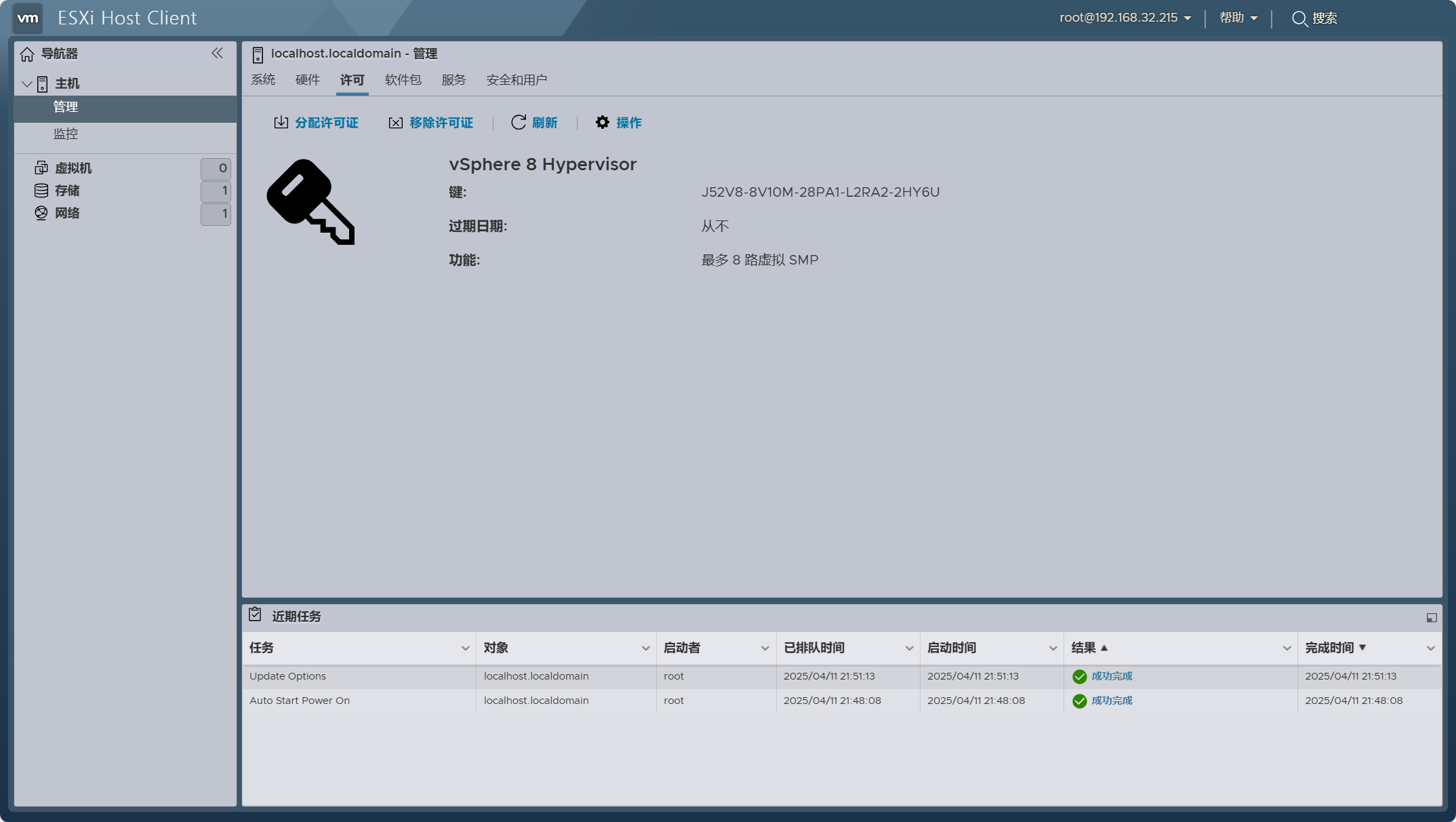The height and width of the screenshot is (822, 1456).
Task: Open Actions gear icon menu
Action: coord(603,123)
